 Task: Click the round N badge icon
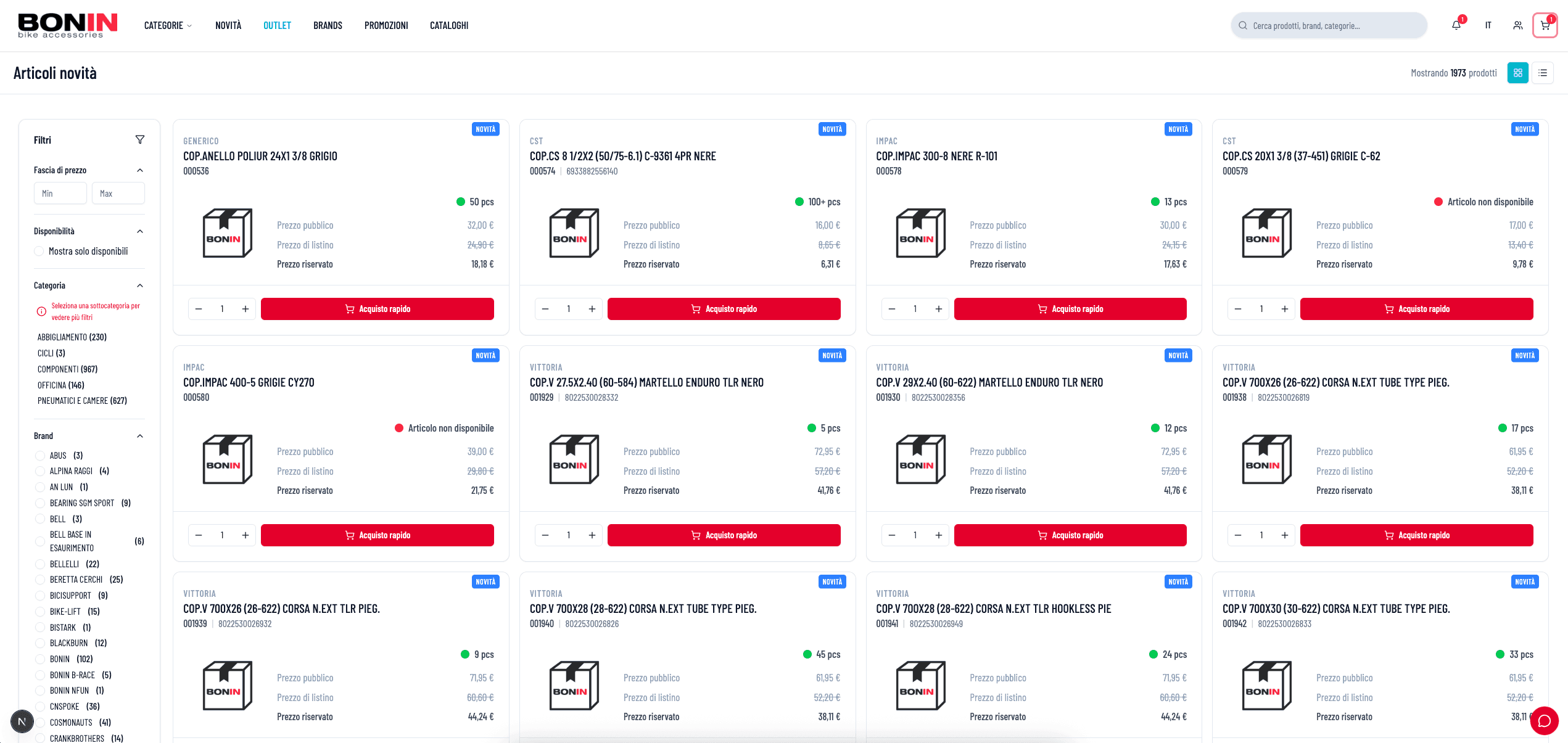(x=22, y=721)
